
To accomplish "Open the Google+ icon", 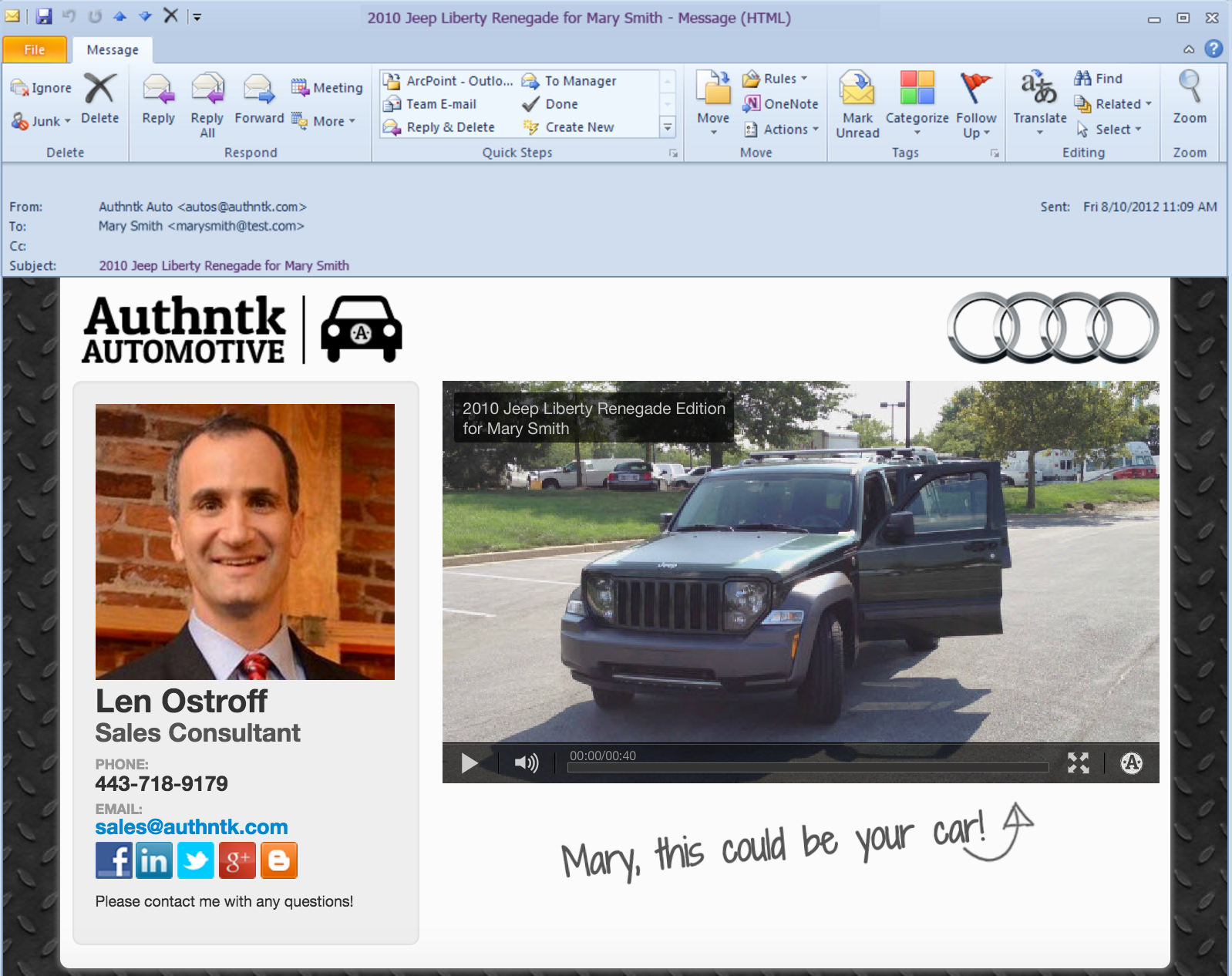I will pyautogui.click(x=237, y=860).
